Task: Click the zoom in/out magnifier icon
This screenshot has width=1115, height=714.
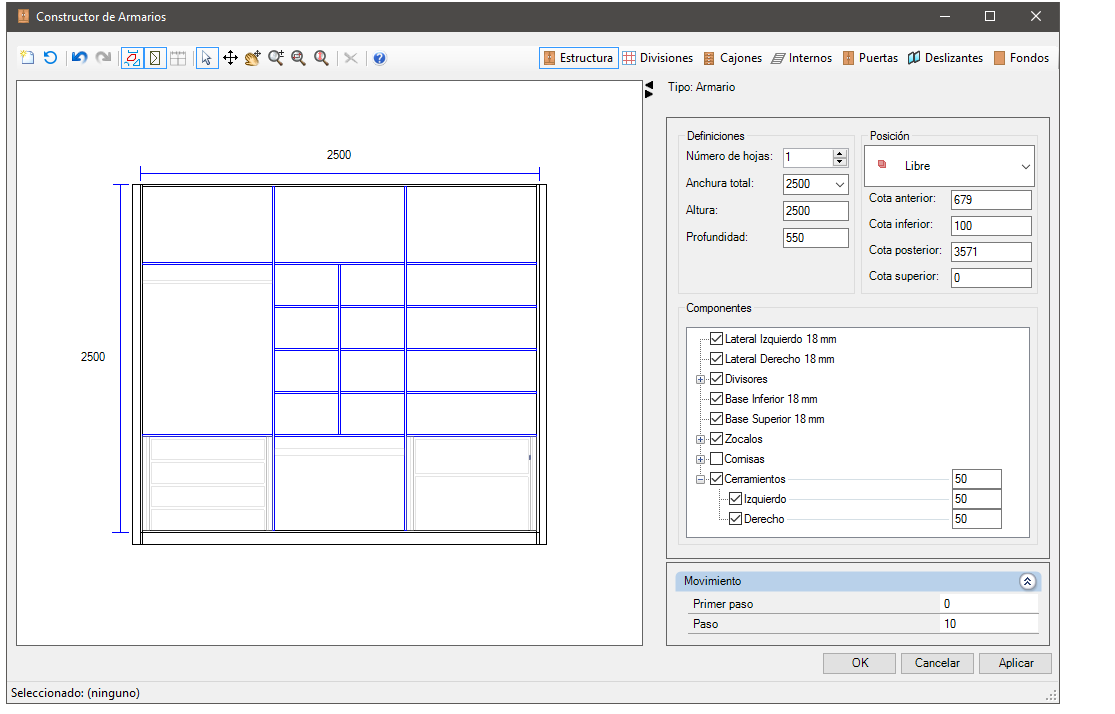Action: pyautogui.click(x=275, y=58)
